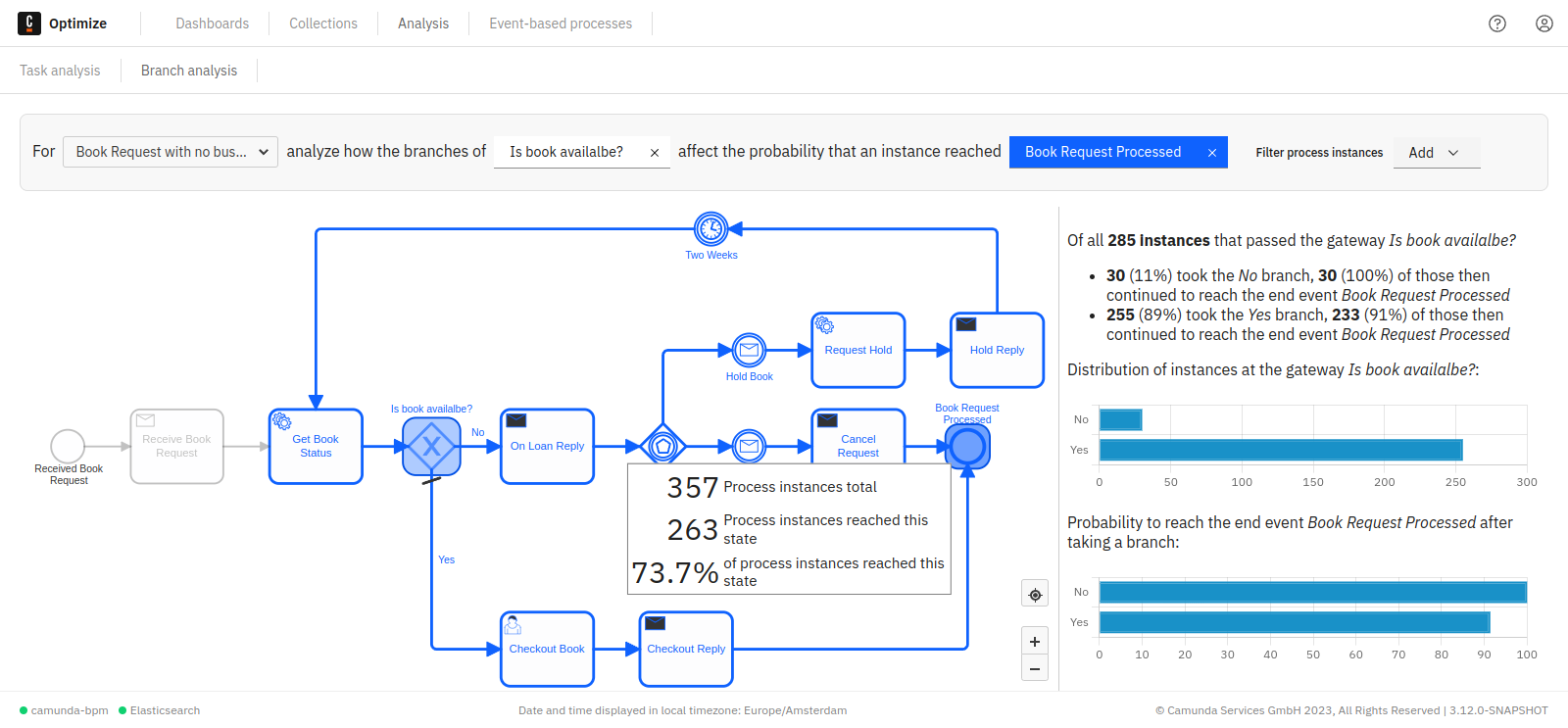
Task: Click the Two Weeks timer event
Action: point(710,229)
